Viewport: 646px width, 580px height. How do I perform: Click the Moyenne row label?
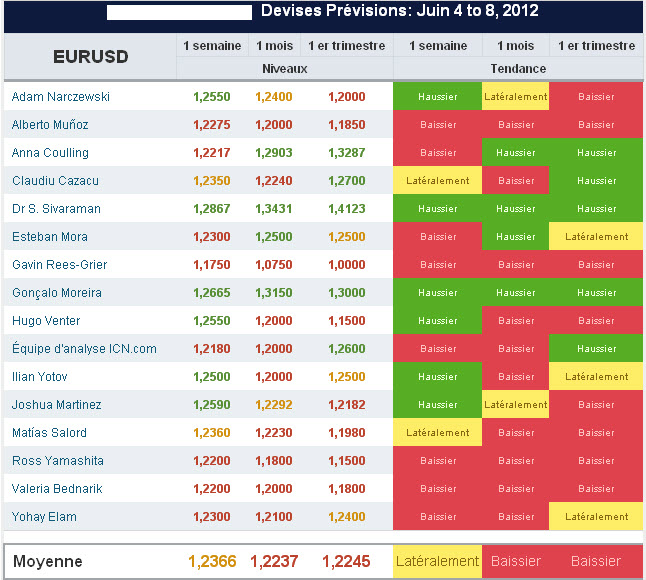[47, 561]
